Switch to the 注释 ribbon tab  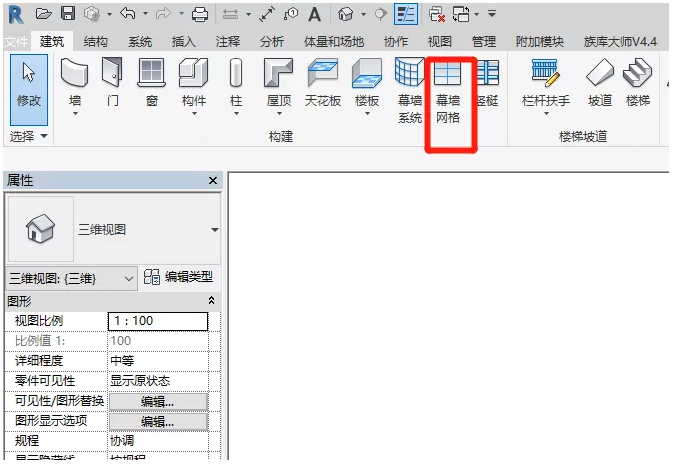pyautogui.click(x=228, y=42)
